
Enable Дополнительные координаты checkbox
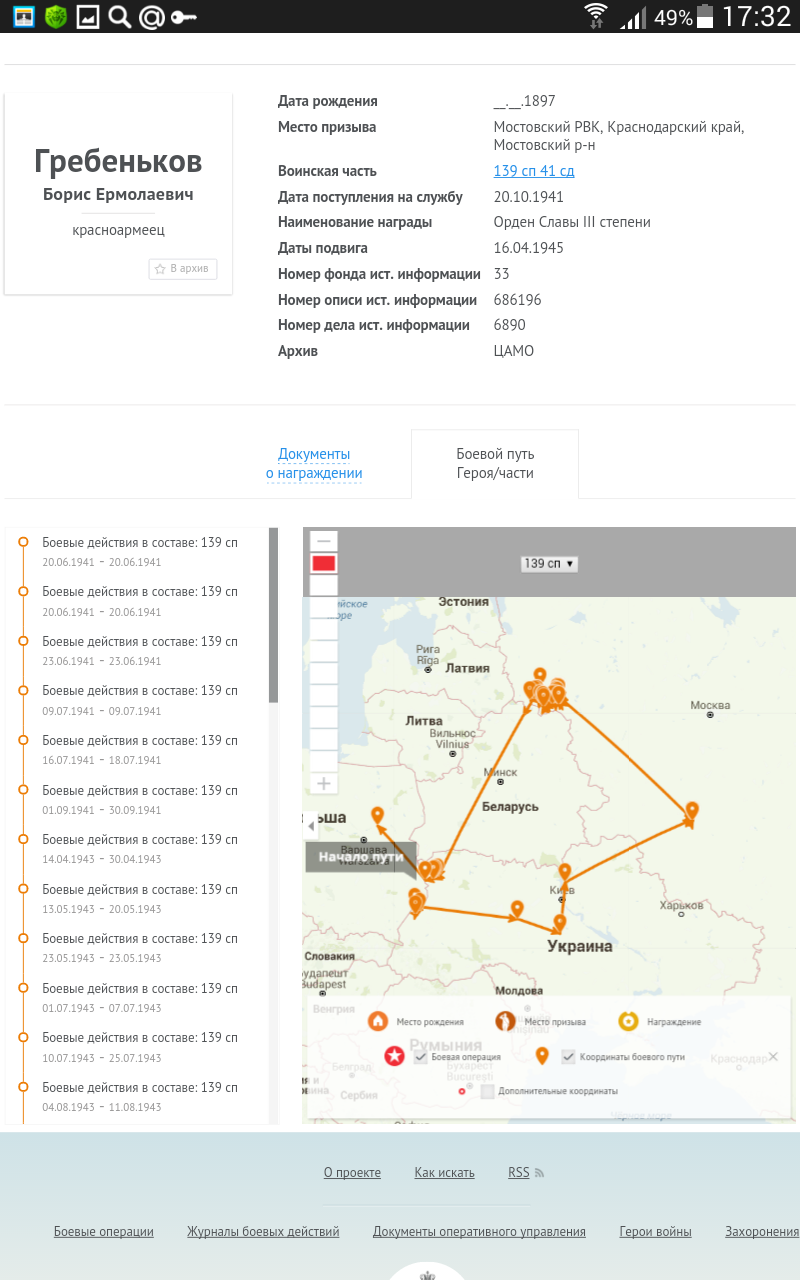click(x=487, y=1091)
